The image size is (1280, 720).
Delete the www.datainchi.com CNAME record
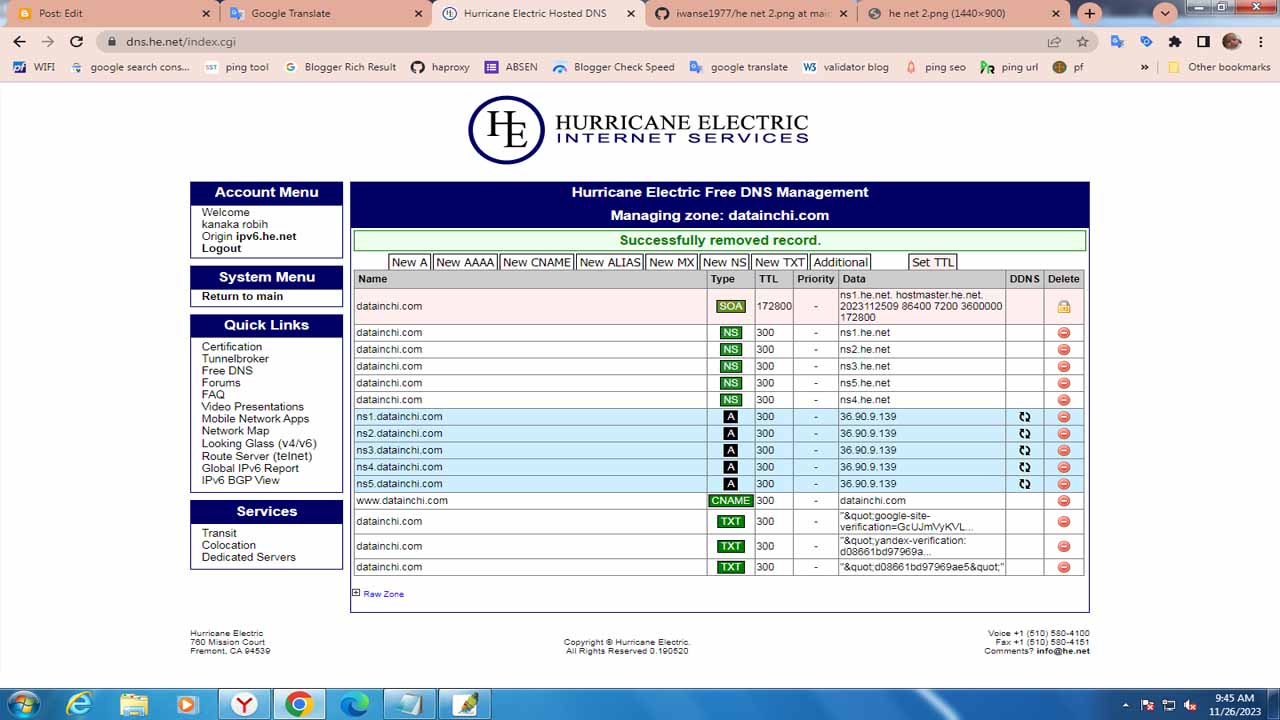(1063, 501)
